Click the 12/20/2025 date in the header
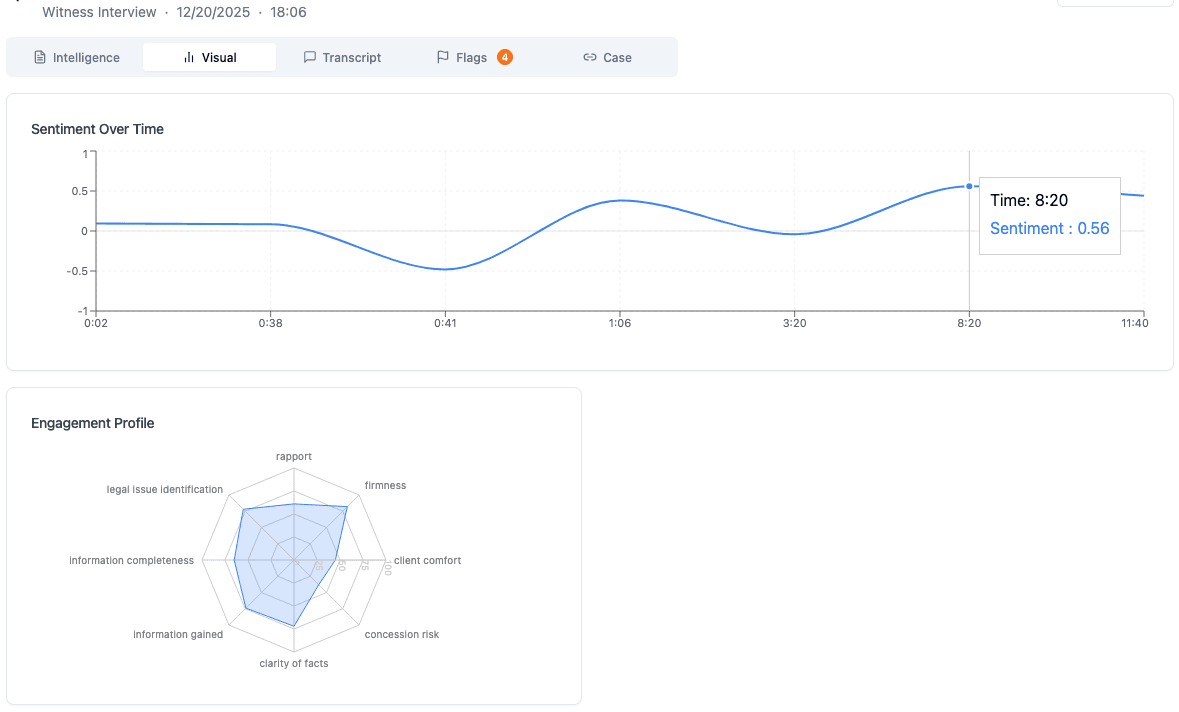Viewport: 1179px width, 712px height. (210, 12)
